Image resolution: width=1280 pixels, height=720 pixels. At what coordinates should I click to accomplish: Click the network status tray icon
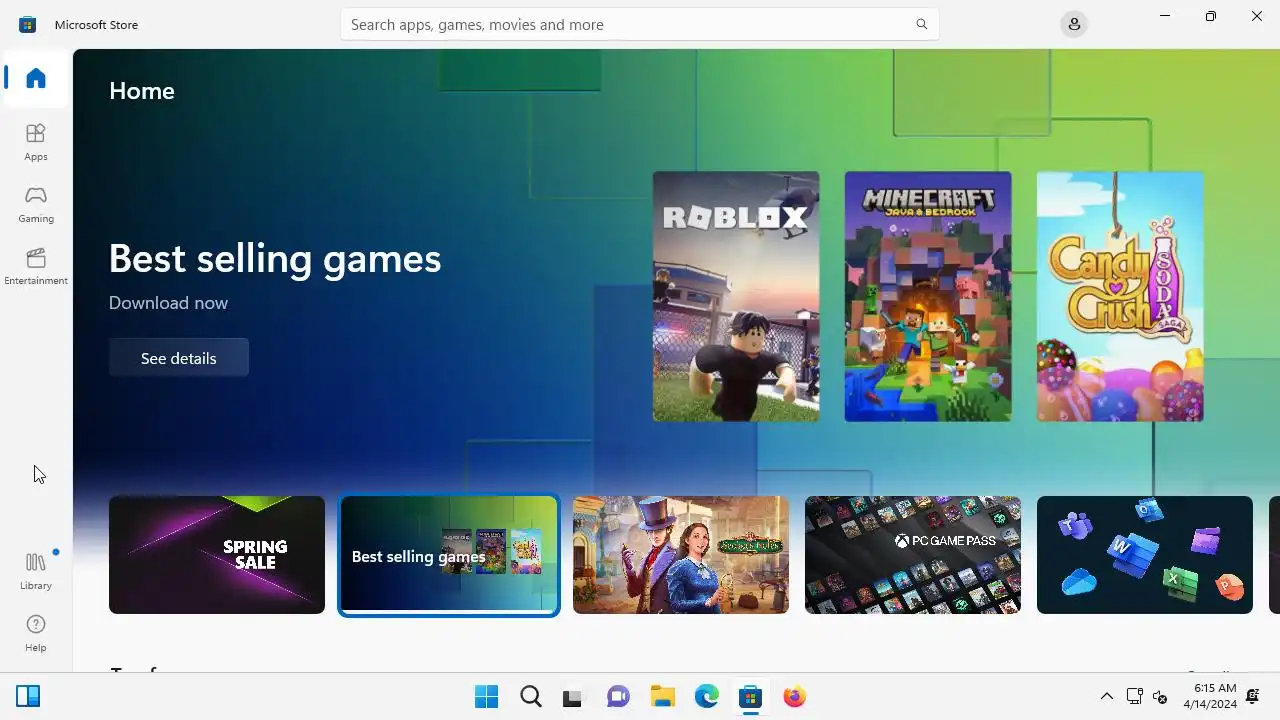point(1135,697)
